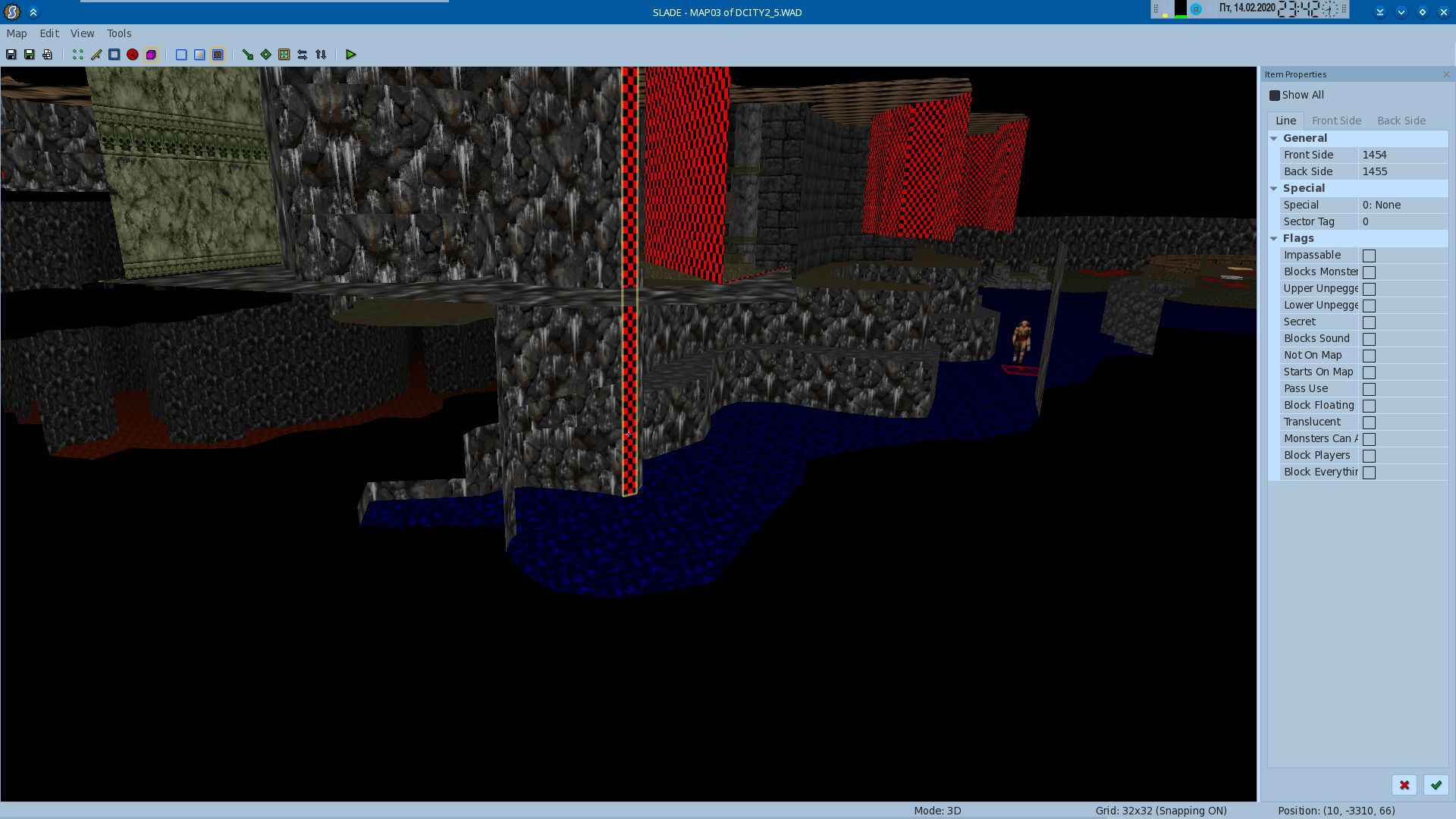This screenshot has width=1456, height=819.
Task: Discard property changes with red X button
Action: click(1404, 786)
